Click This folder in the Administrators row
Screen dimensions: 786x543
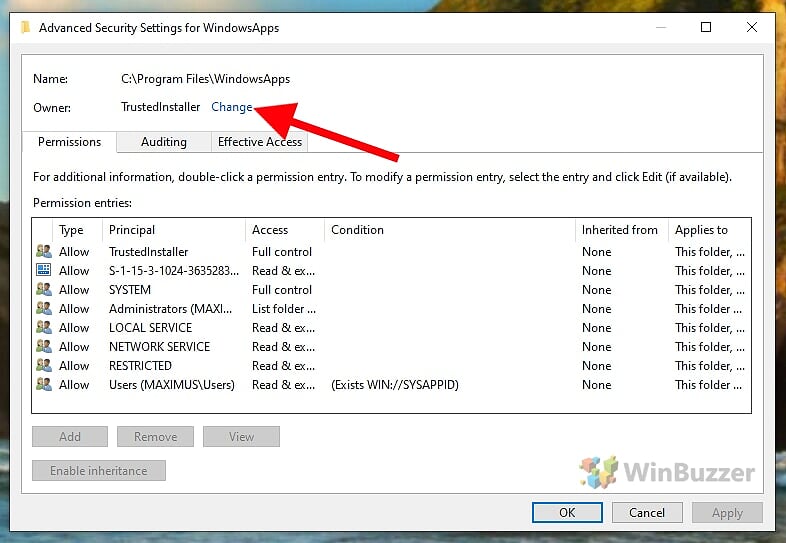coord(708,309)
